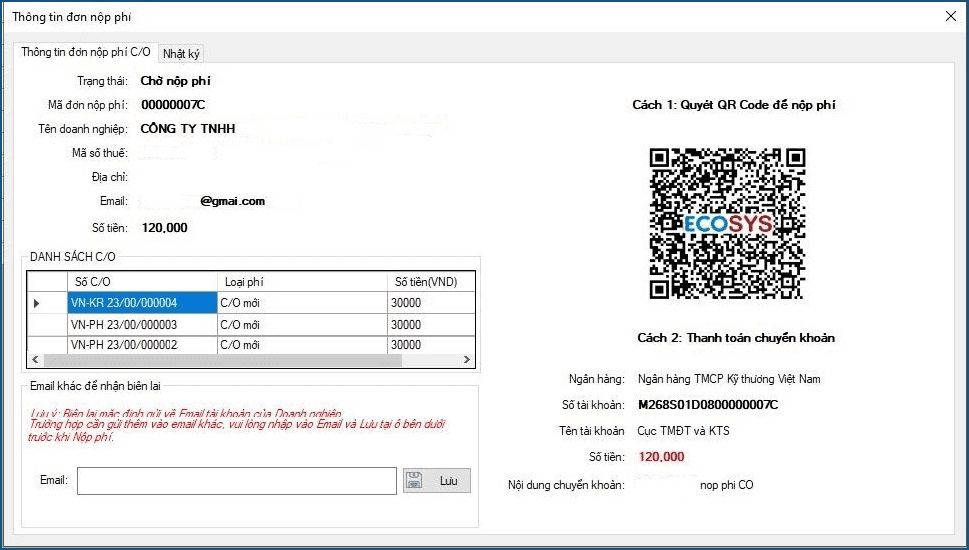Image resolution: width=969 pixels, height=550 pixels.
Task: Click heading Cách 2: Thanh toán chuyển khoản
Action: click(736, 338)
